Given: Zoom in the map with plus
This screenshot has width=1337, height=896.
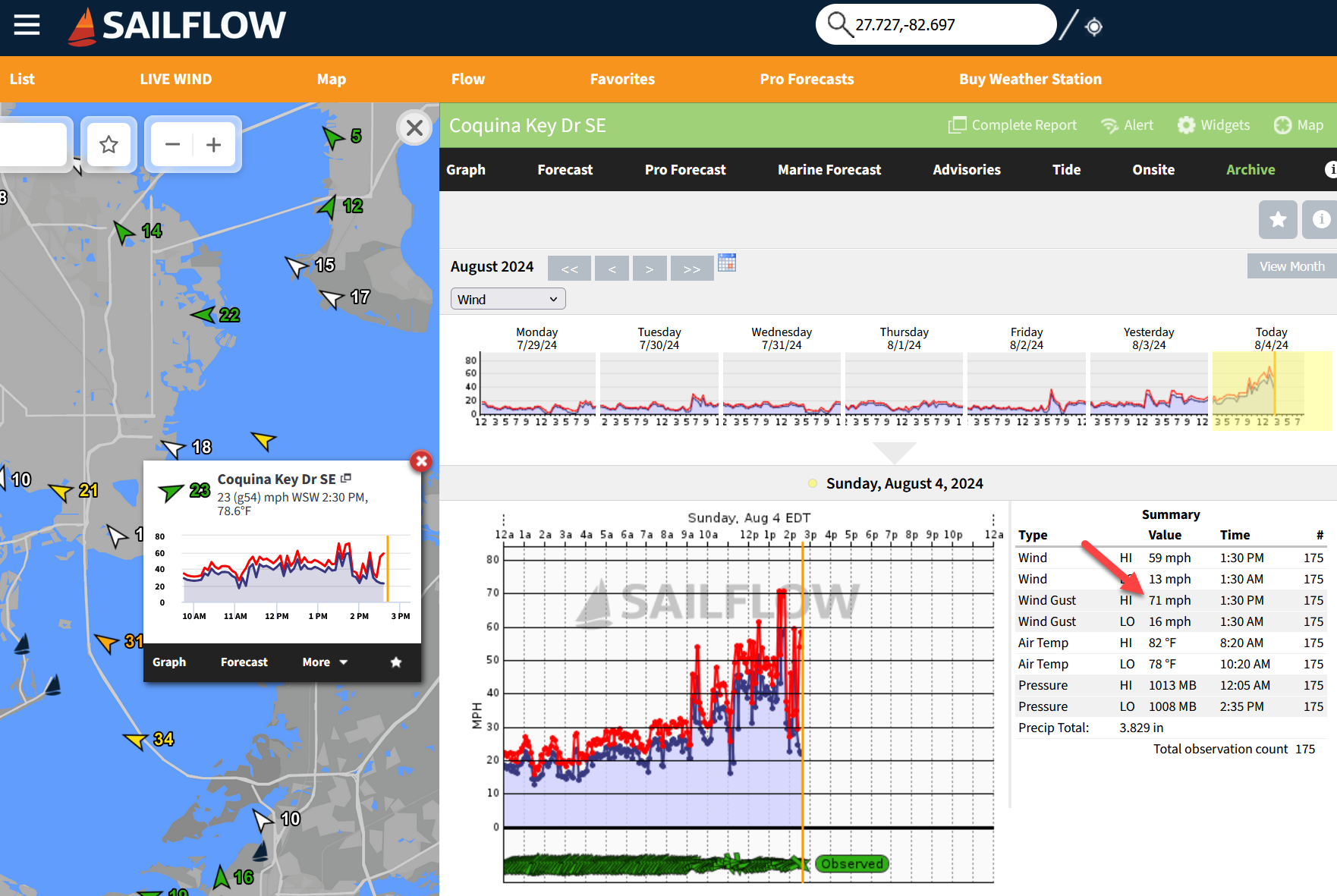Looking at the screenshot, I should (x=214, y=144).
